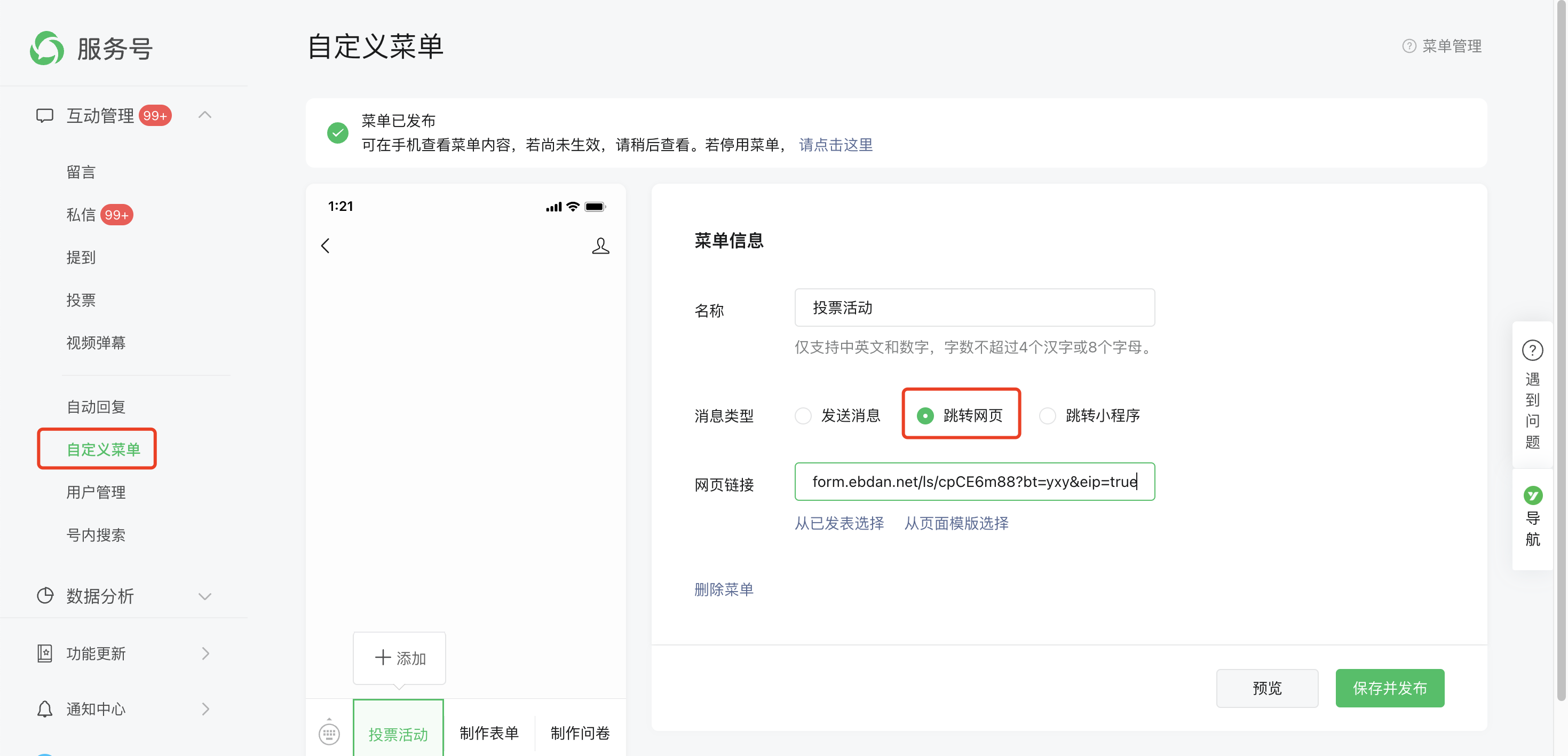Click the phone preview back arrow
Image resolution: width=1568 pixels, height=756 pixels.
coord(326,246)
